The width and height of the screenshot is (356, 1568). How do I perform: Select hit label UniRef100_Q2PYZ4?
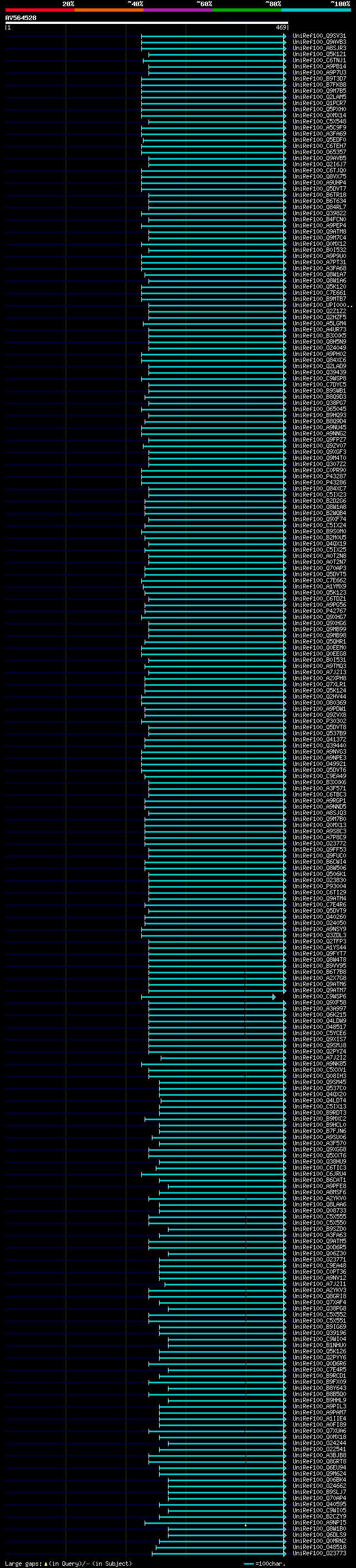click(x=319, y=1052)
